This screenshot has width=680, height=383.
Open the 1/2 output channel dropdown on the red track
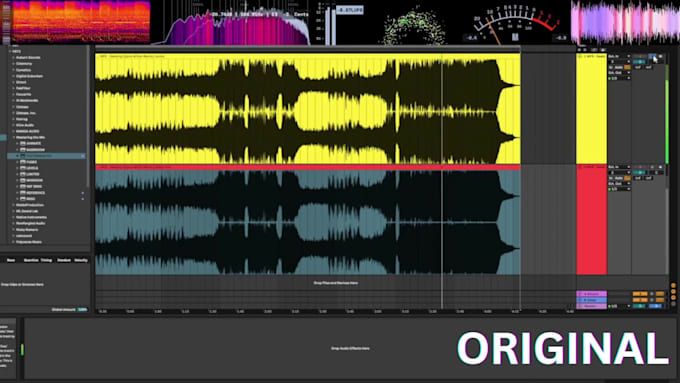pos(619,189)
